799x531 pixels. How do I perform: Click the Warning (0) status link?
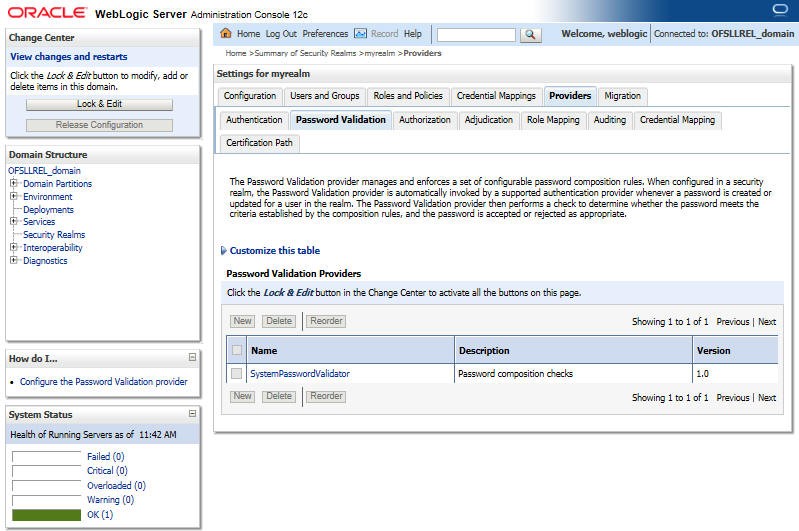tap(111, 500)
